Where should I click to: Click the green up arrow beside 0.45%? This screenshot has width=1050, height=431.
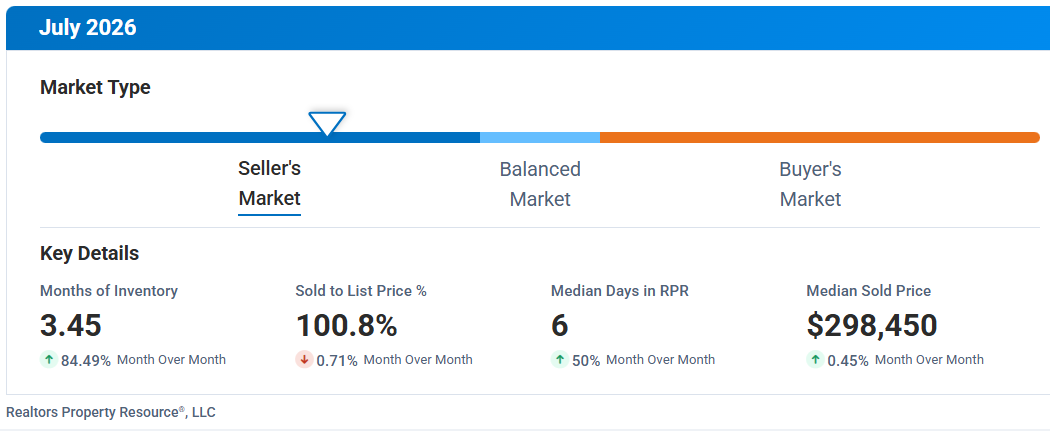[x=816, y=360]
